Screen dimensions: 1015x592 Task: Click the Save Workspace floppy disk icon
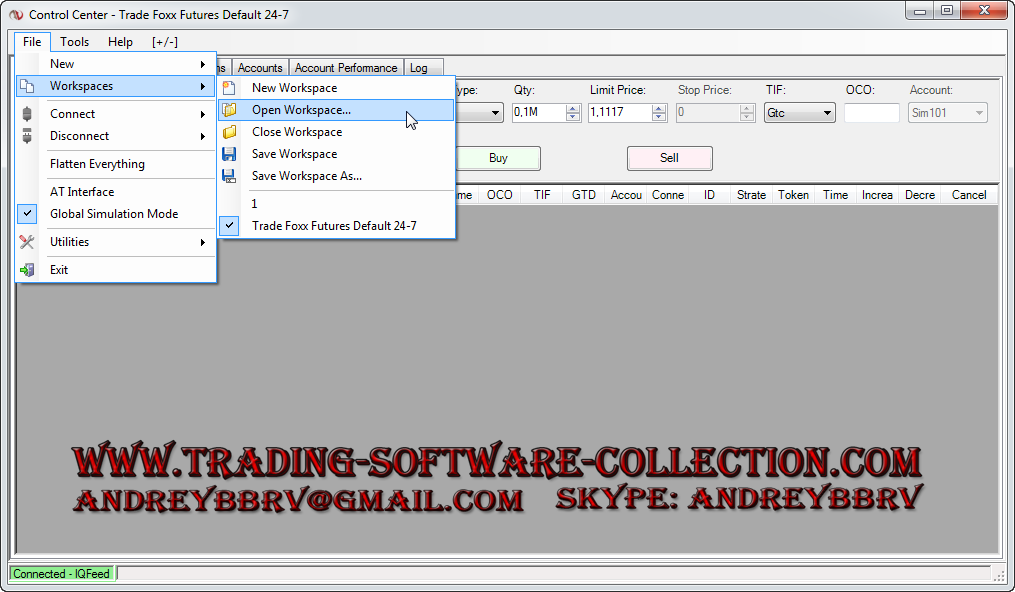point(229,154)
